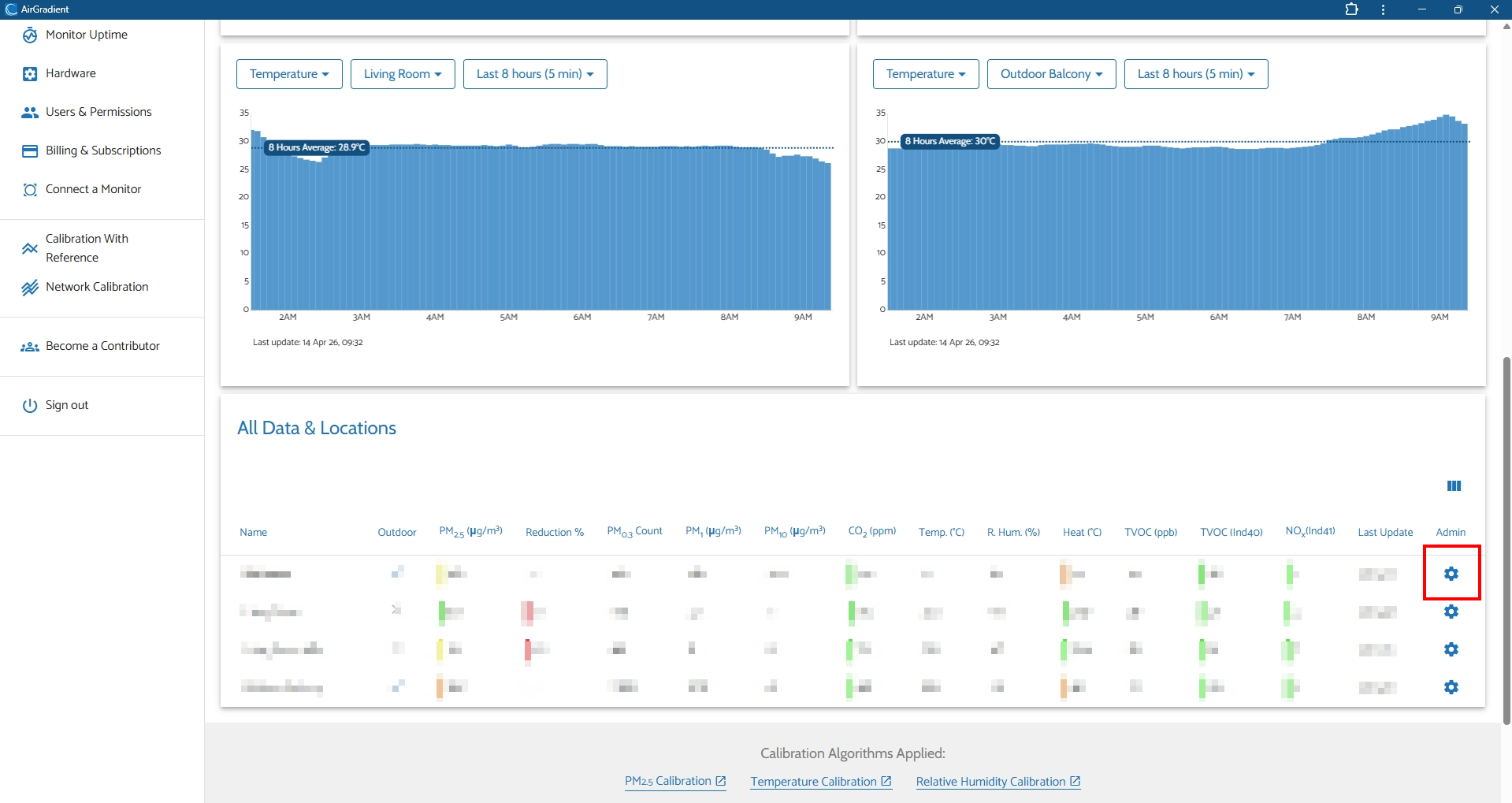
Task: Open the Outdoor Balcony location dropdown
Action: click(1051, 74)
